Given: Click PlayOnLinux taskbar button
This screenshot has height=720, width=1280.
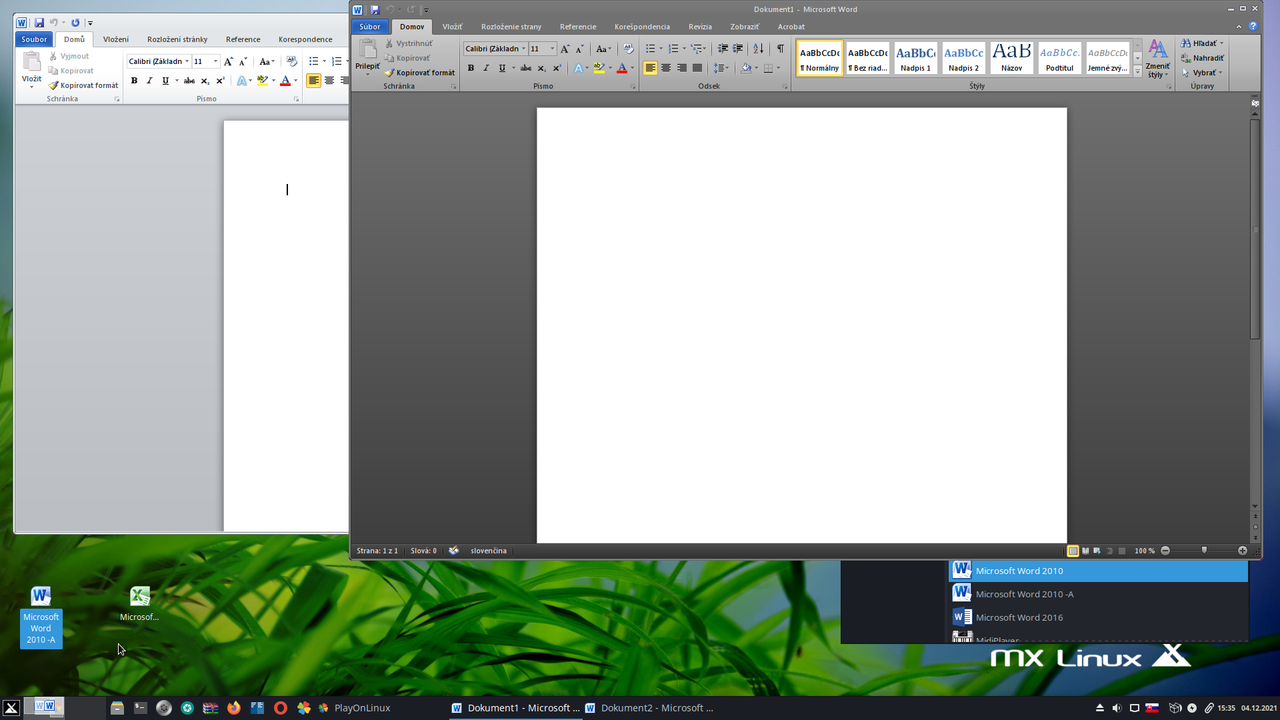Looking at the screenshot, I should click(x=354, y=708).
